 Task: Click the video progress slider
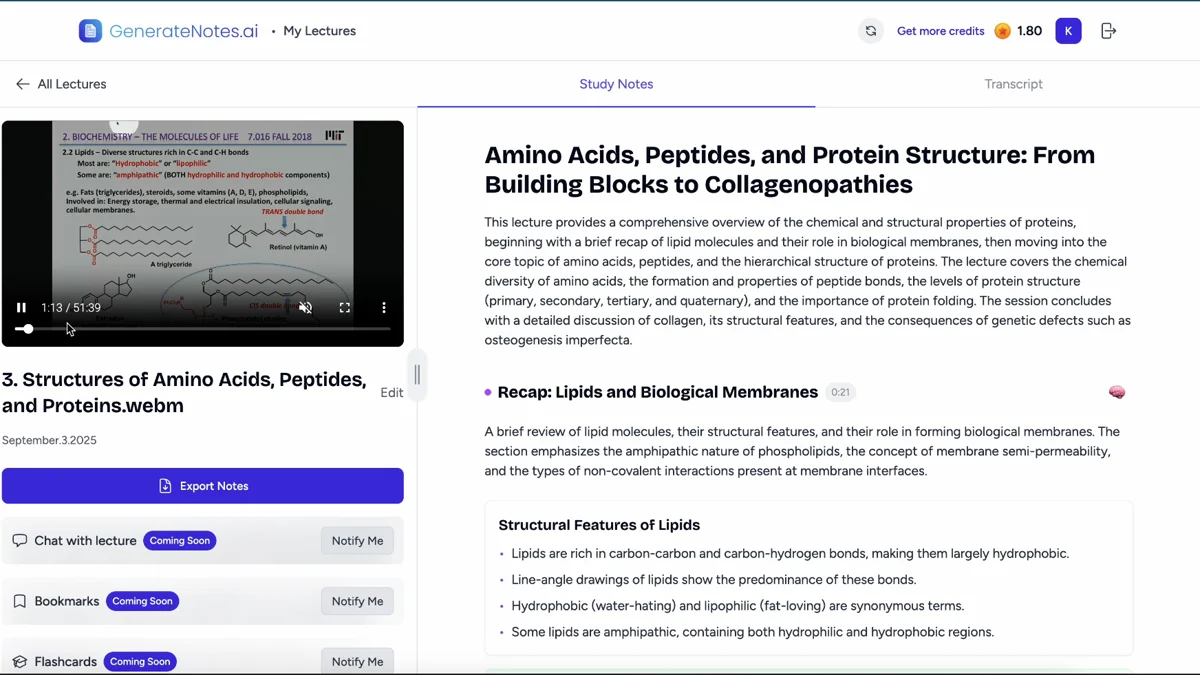[x=203, y=329]
